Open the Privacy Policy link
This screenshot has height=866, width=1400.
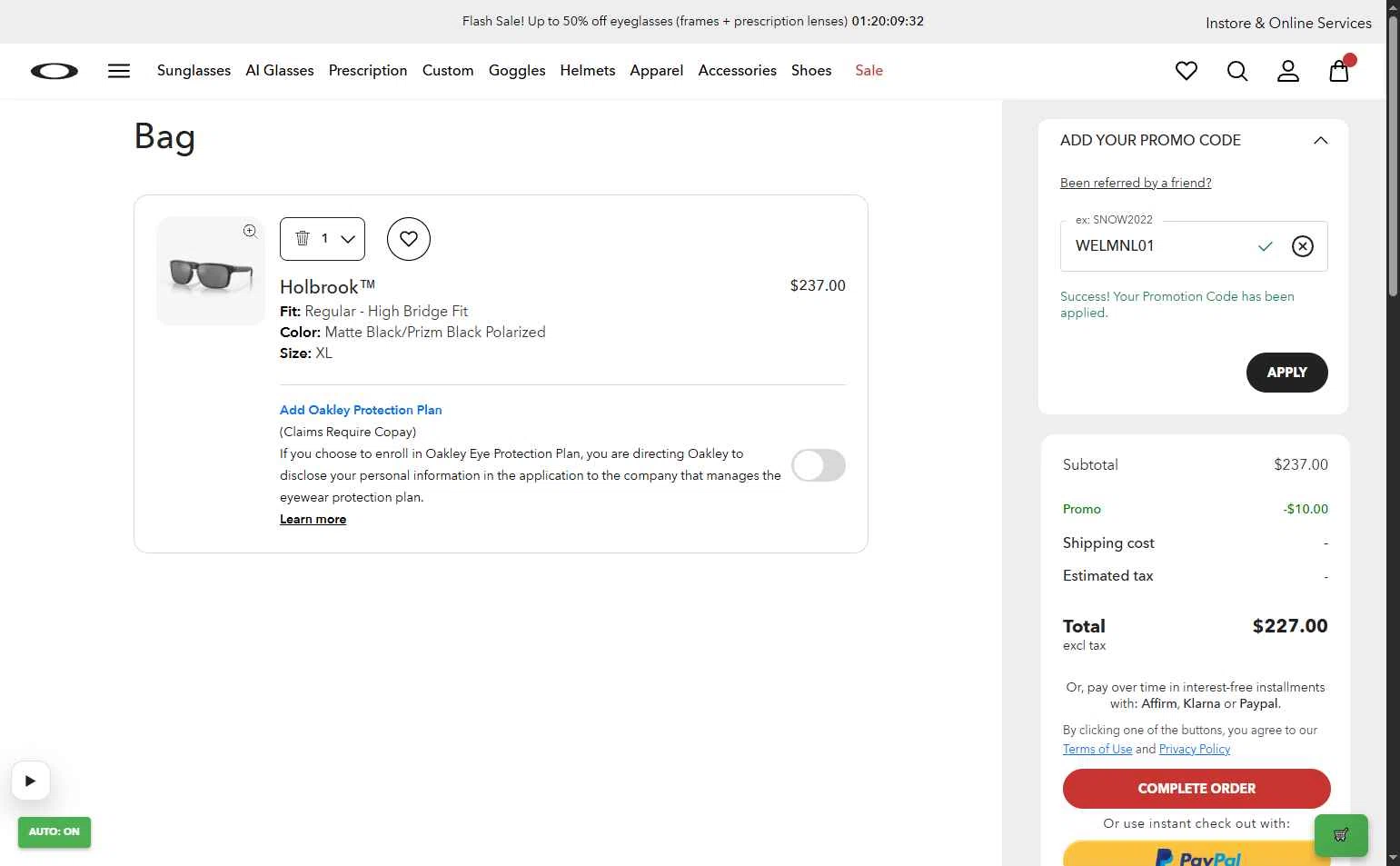click(1195, 749)
